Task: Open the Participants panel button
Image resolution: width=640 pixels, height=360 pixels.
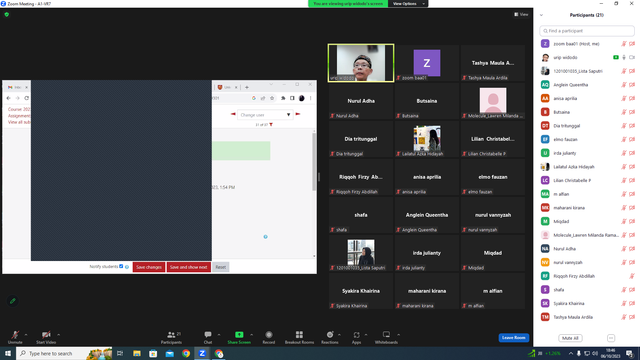Action: 171,337
